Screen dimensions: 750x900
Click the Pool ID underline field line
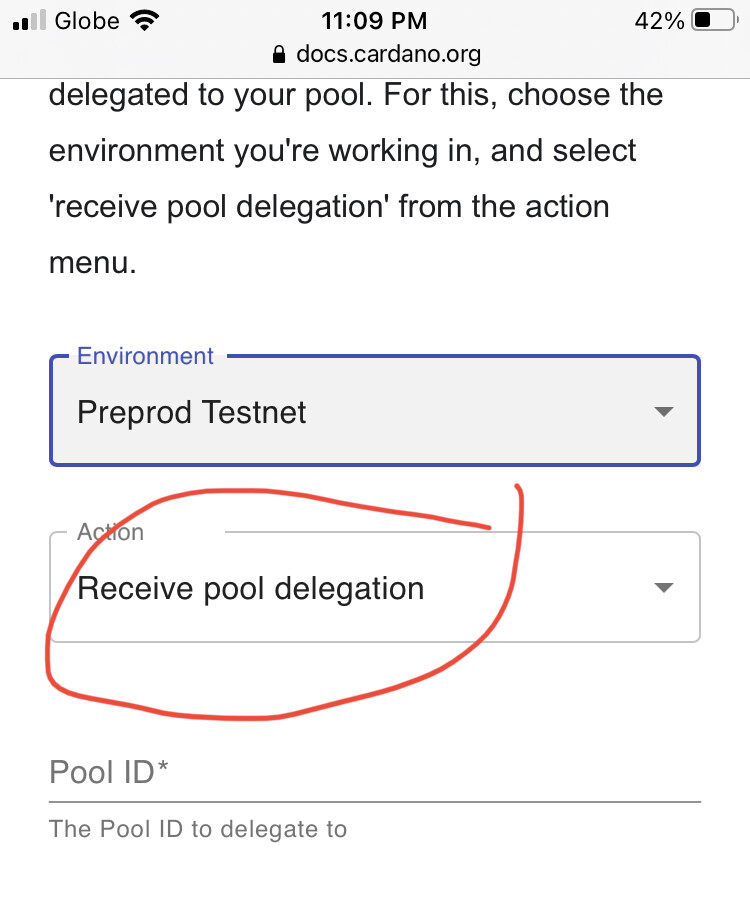point(375,802)
